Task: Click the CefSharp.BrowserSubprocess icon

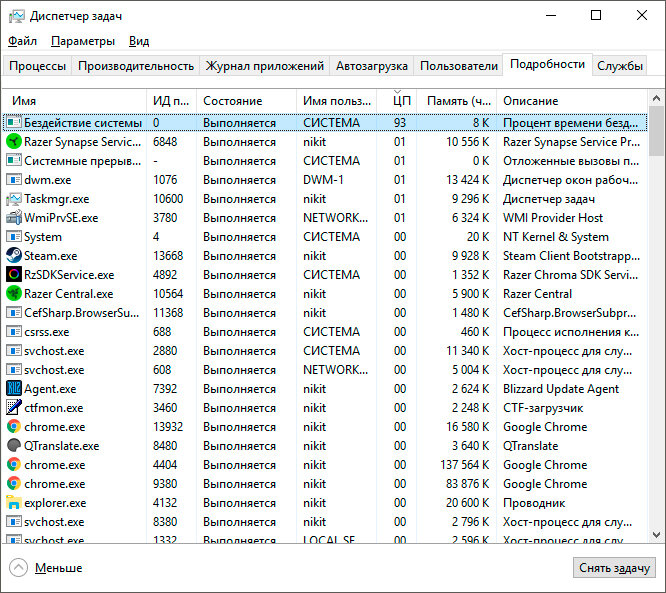Action: pos(14,313)
